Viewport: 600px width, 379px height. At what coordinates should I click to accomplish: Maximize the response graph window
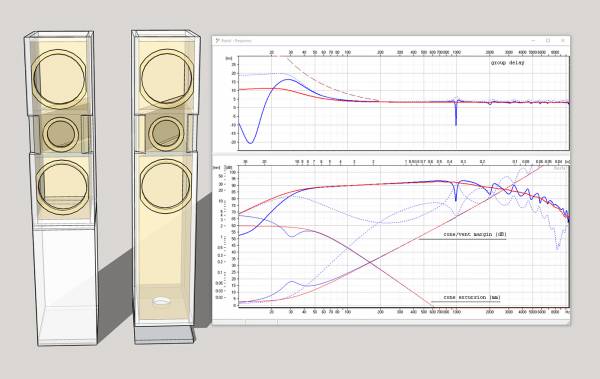tap(548, 40)
